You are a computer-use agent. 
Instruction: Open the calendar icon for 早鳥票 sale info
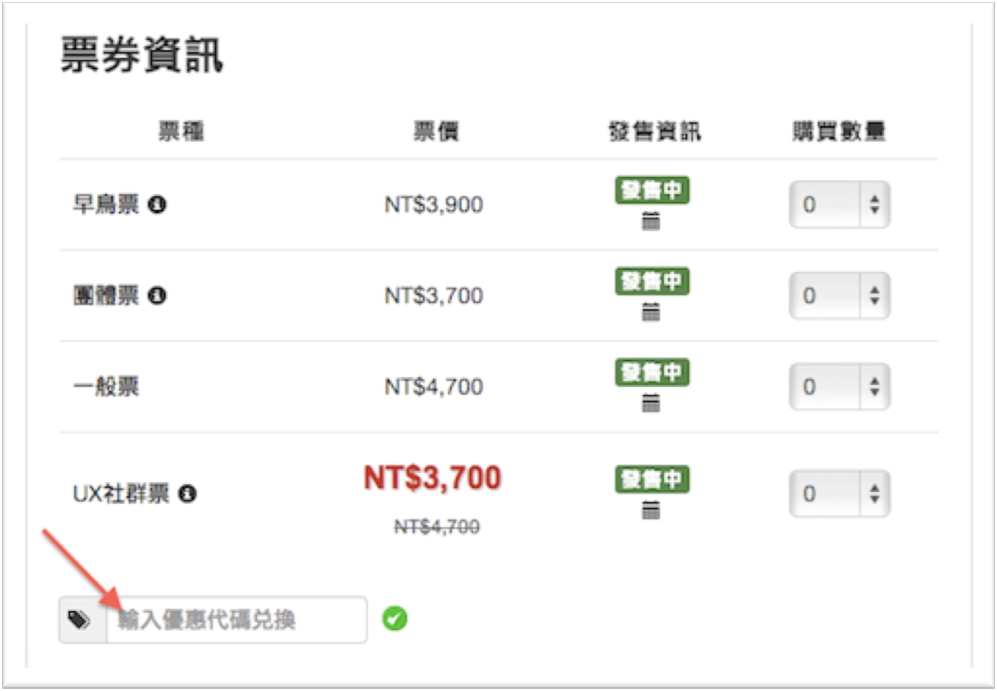[x=651, y=222]
